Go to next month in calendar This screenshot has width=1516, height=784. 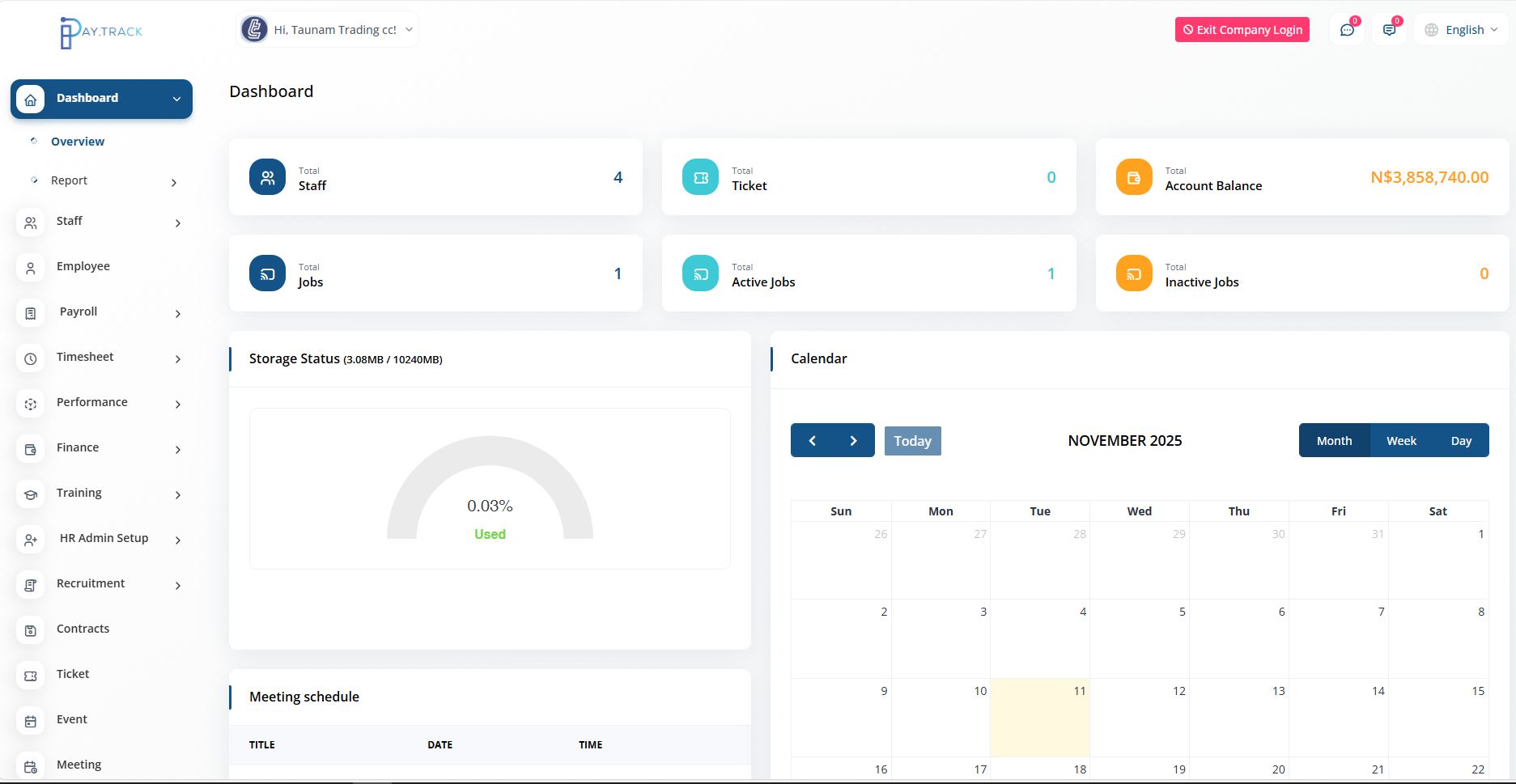pos(853,441)
